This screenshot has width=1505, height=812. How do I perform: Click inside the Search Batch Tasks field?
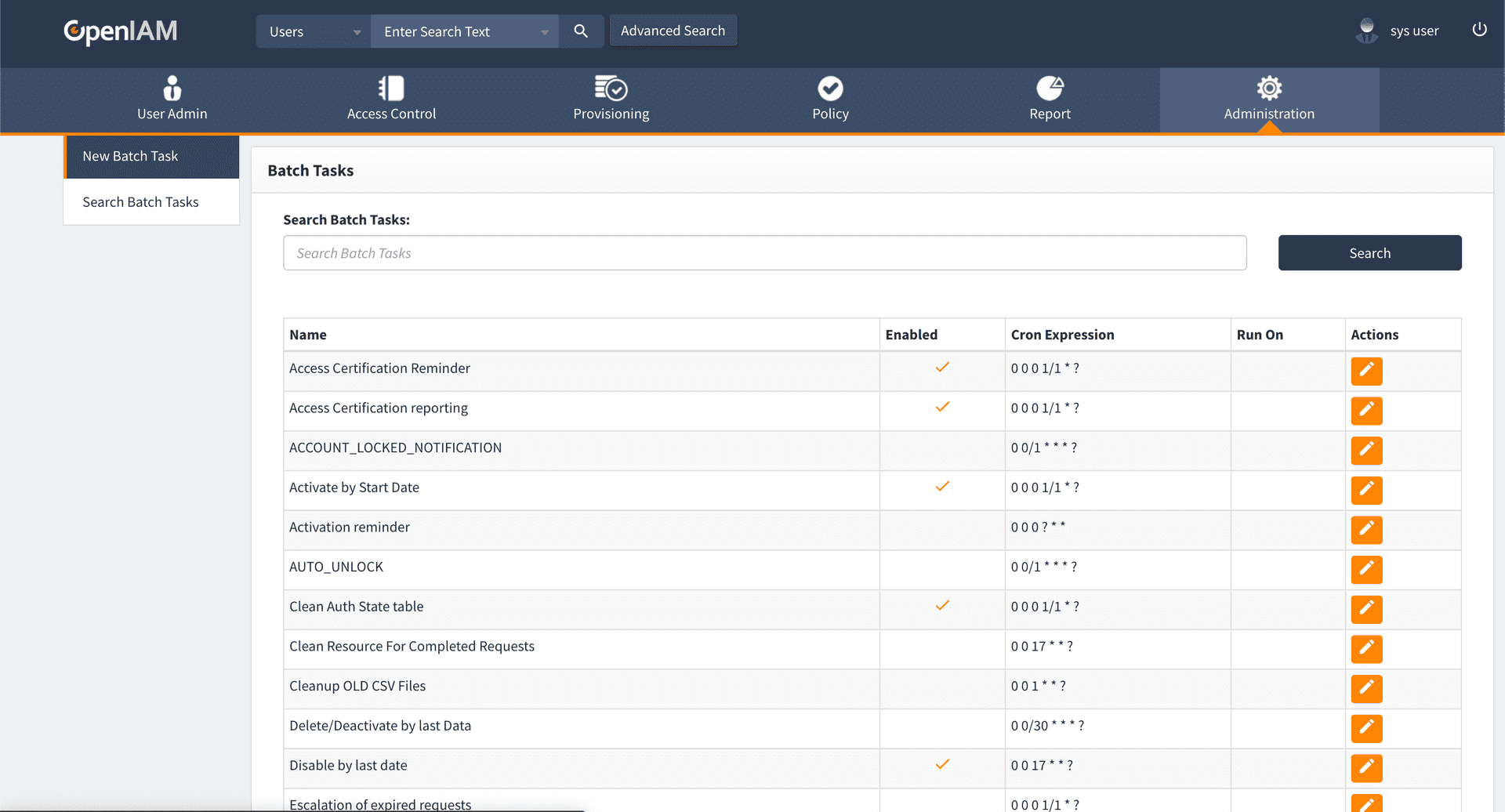(764, 252)
